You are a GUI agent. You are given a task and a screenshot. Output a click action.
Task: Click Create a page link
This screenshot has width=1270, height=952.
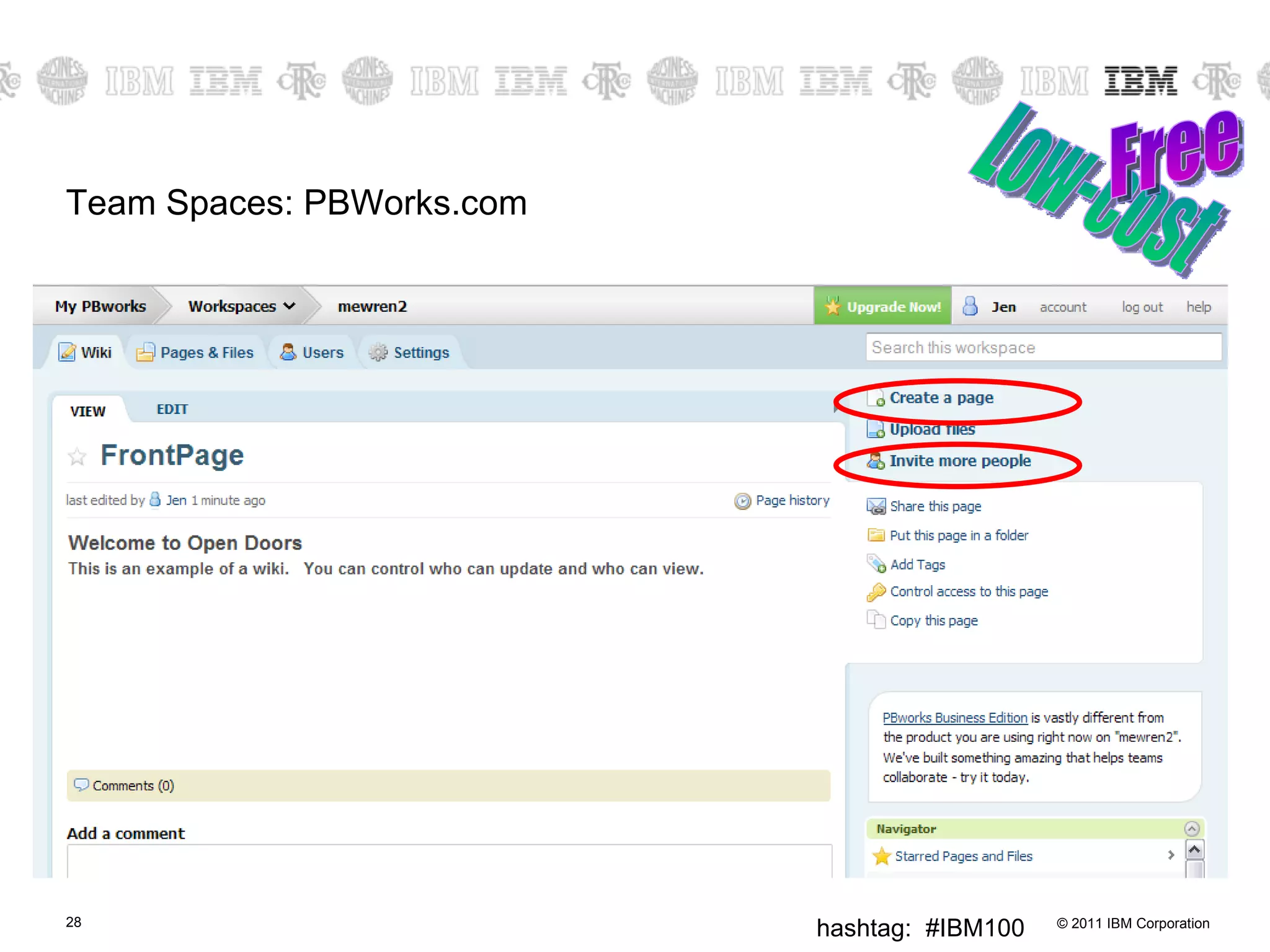click(x=941, y=398)
